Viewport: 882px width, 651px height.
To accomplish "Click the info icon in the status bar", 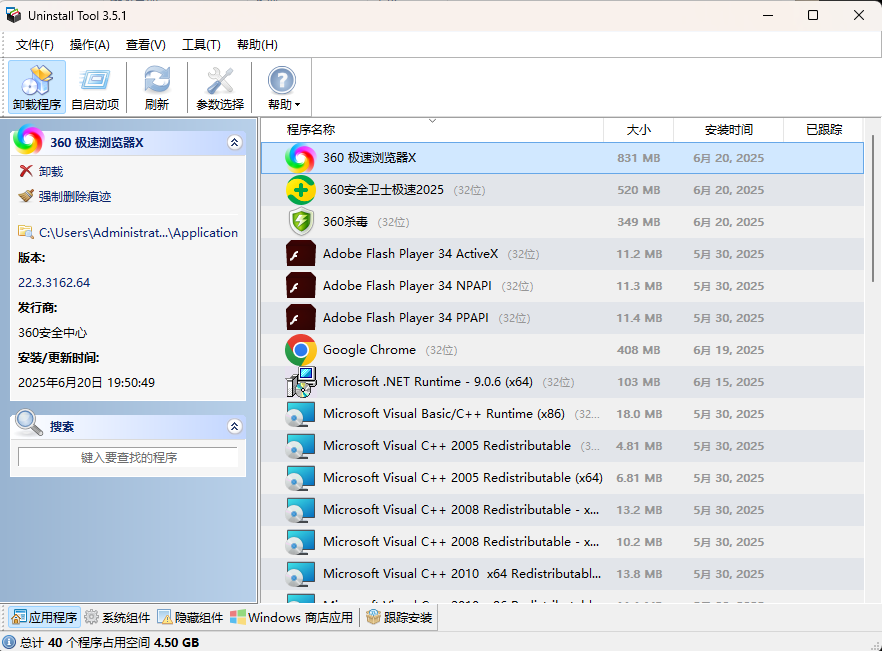I will [x=9, y=642].
